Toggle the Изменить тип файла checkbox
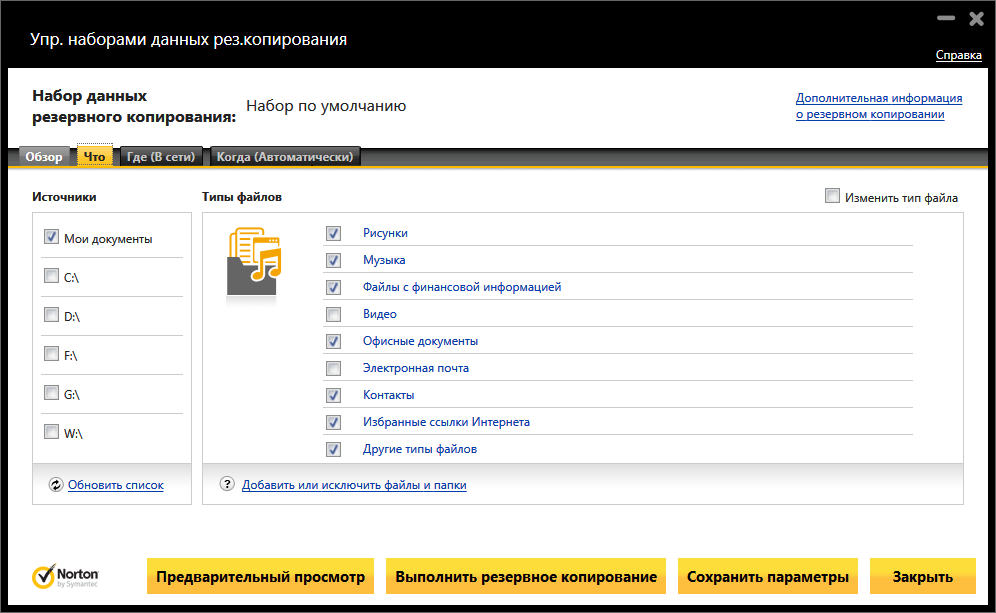 pyautogui.click(x=832, y=197)
